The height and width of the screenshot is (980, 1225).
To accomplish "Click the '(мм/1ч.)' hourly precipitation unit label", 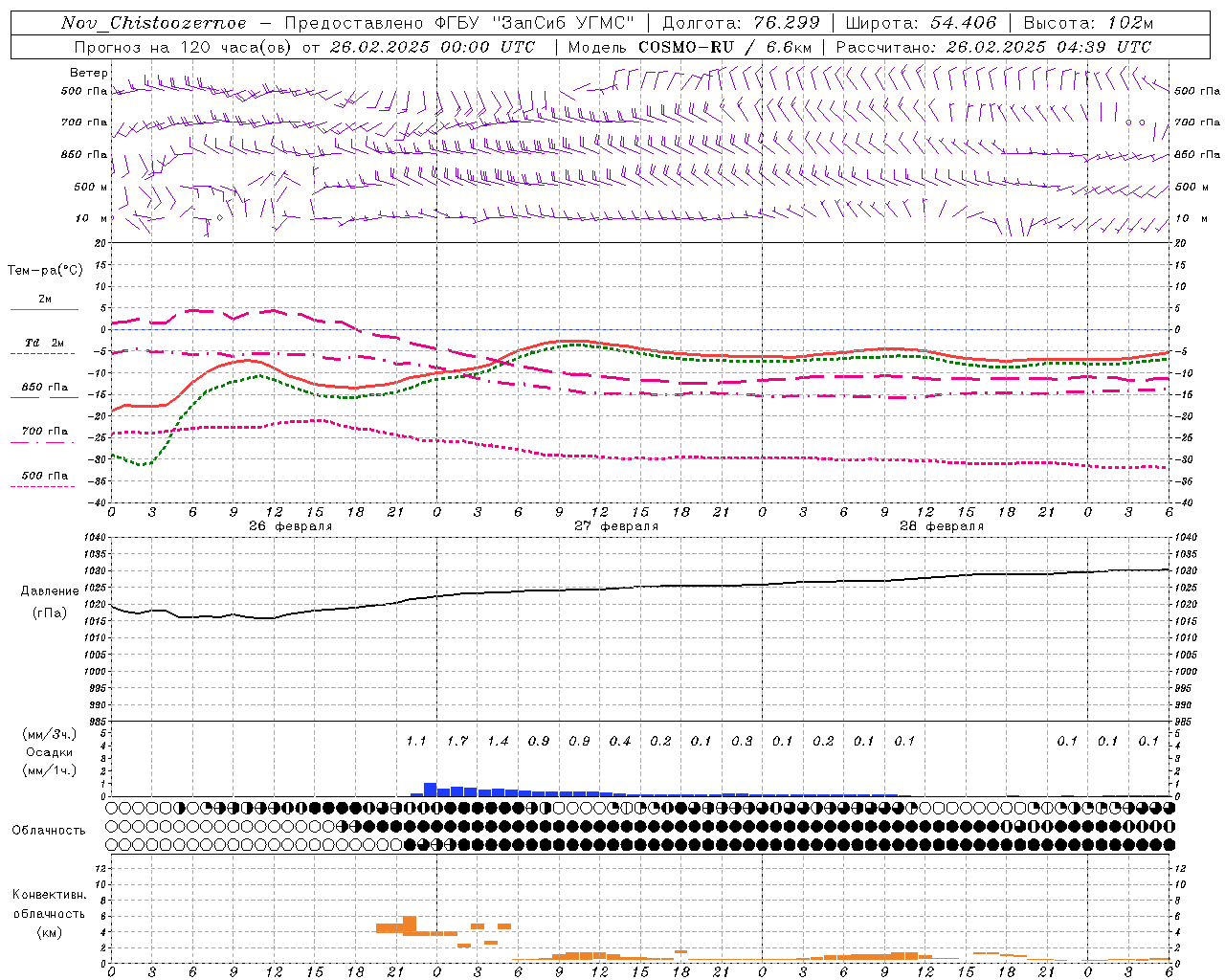I will [x=50, y=770].
